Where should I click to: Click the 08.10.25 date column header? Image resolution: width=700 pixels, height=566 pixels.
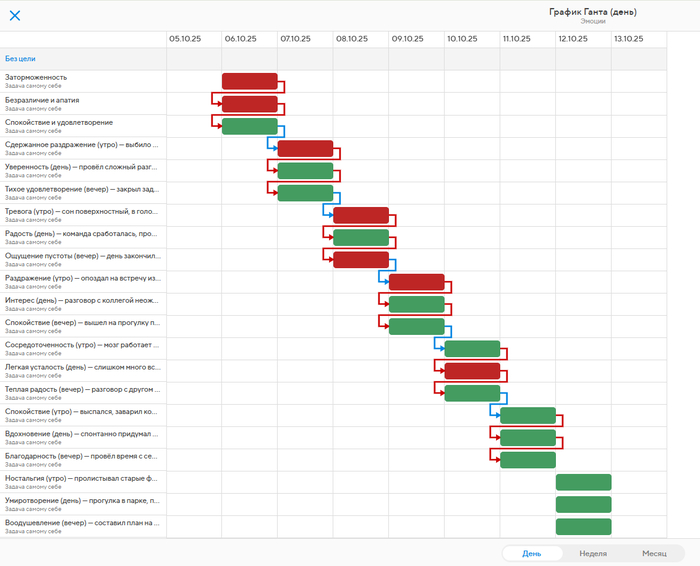(x=352, y=39)
